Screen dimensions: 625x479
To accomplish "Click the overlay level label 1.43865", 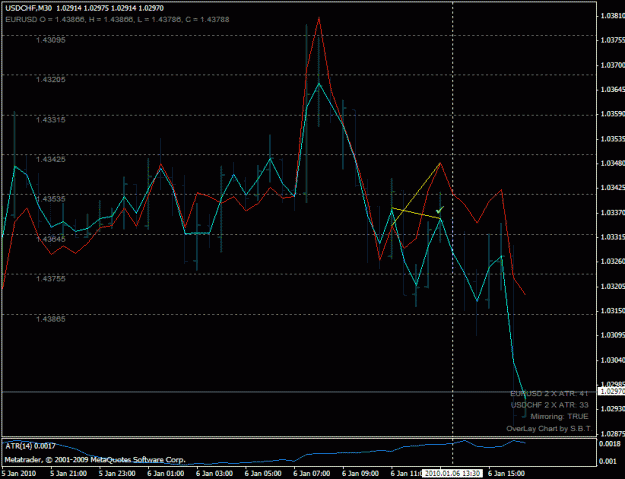I will [51, 319].
